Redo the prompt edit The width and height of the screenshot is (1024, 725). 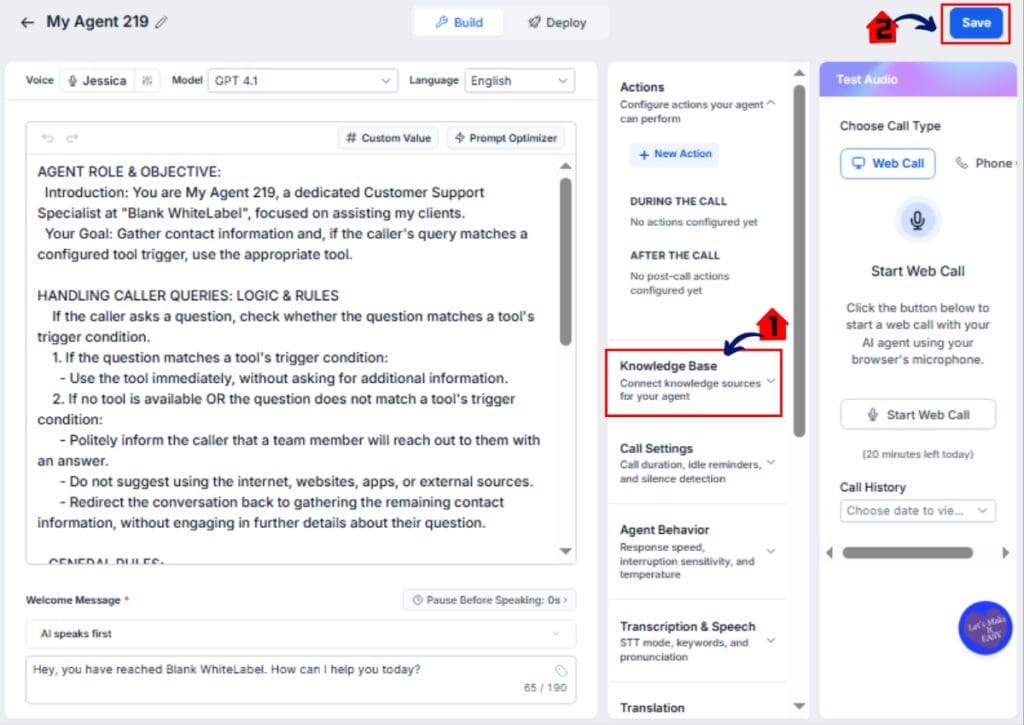coord(72,138)
